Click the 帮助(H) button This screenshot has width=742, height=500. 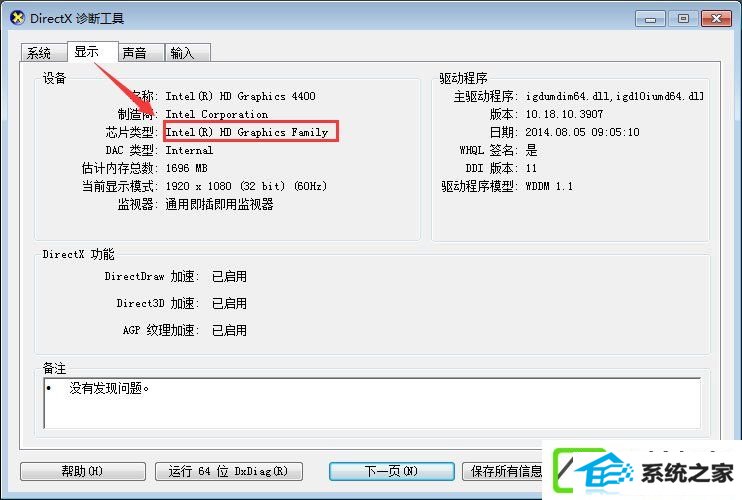(83, 471)
